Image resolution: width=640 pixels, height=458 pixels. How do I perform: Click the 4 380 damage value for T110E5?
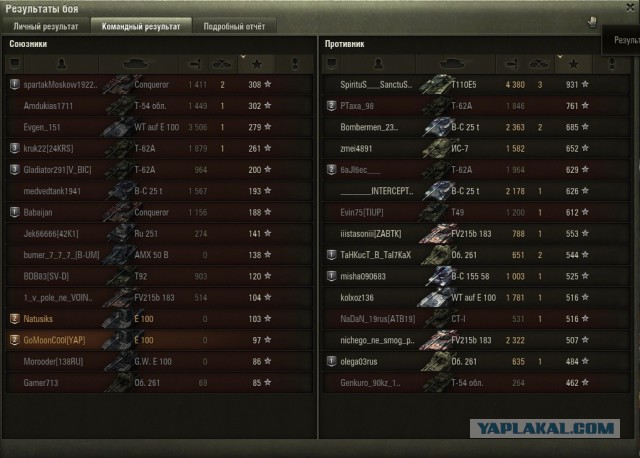[515, 85]
